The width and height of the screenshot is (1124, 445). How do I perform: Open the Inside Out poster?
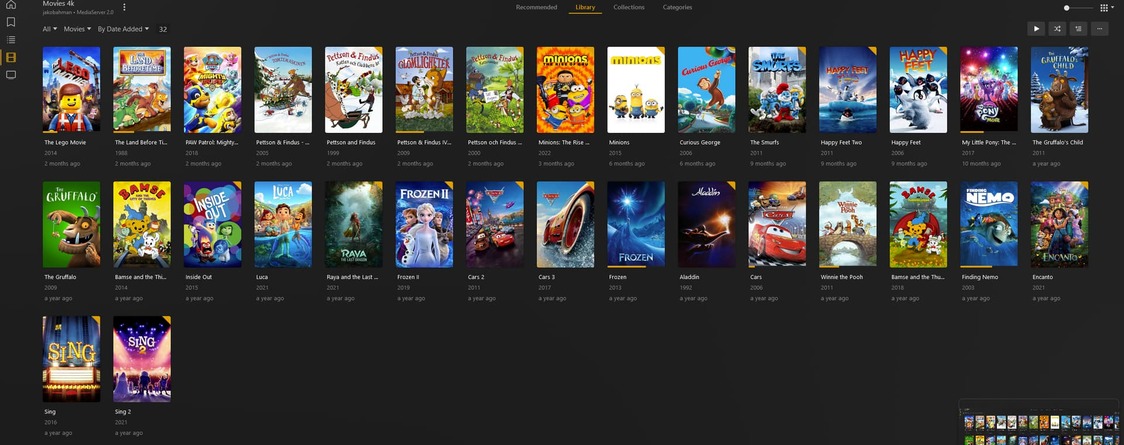click(x=212, y=224)
